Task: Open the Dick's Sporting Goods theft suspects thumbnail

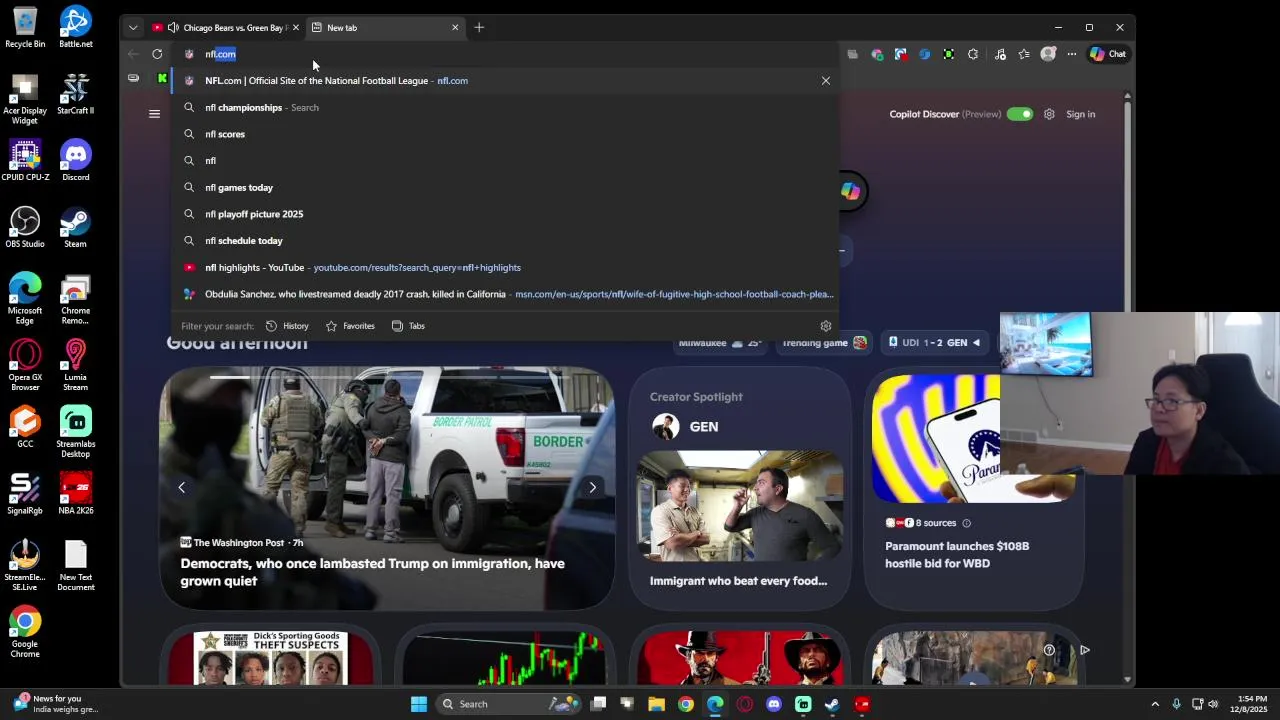Action: tap(270, 657)
